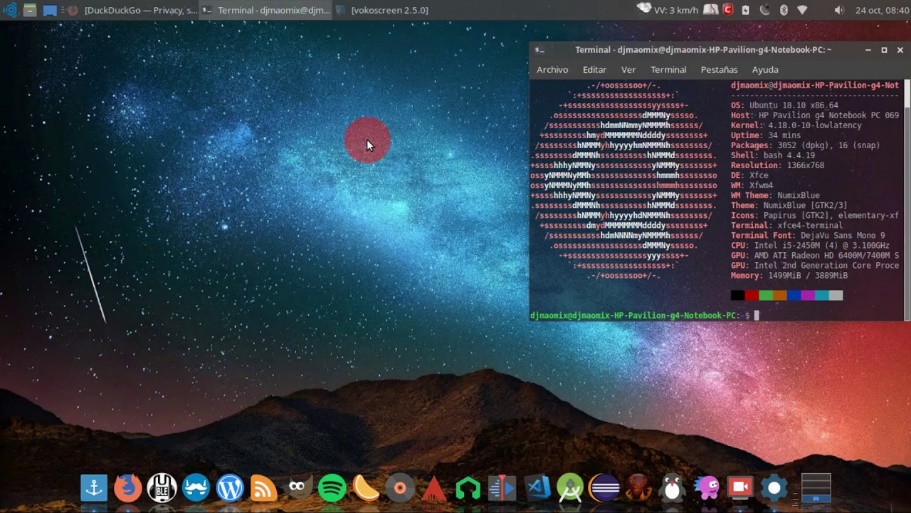Switch to the DuckDuckGo browser window
Viewport: 911px width, 513px height.
pyautogui.click(x=133, y=10)
